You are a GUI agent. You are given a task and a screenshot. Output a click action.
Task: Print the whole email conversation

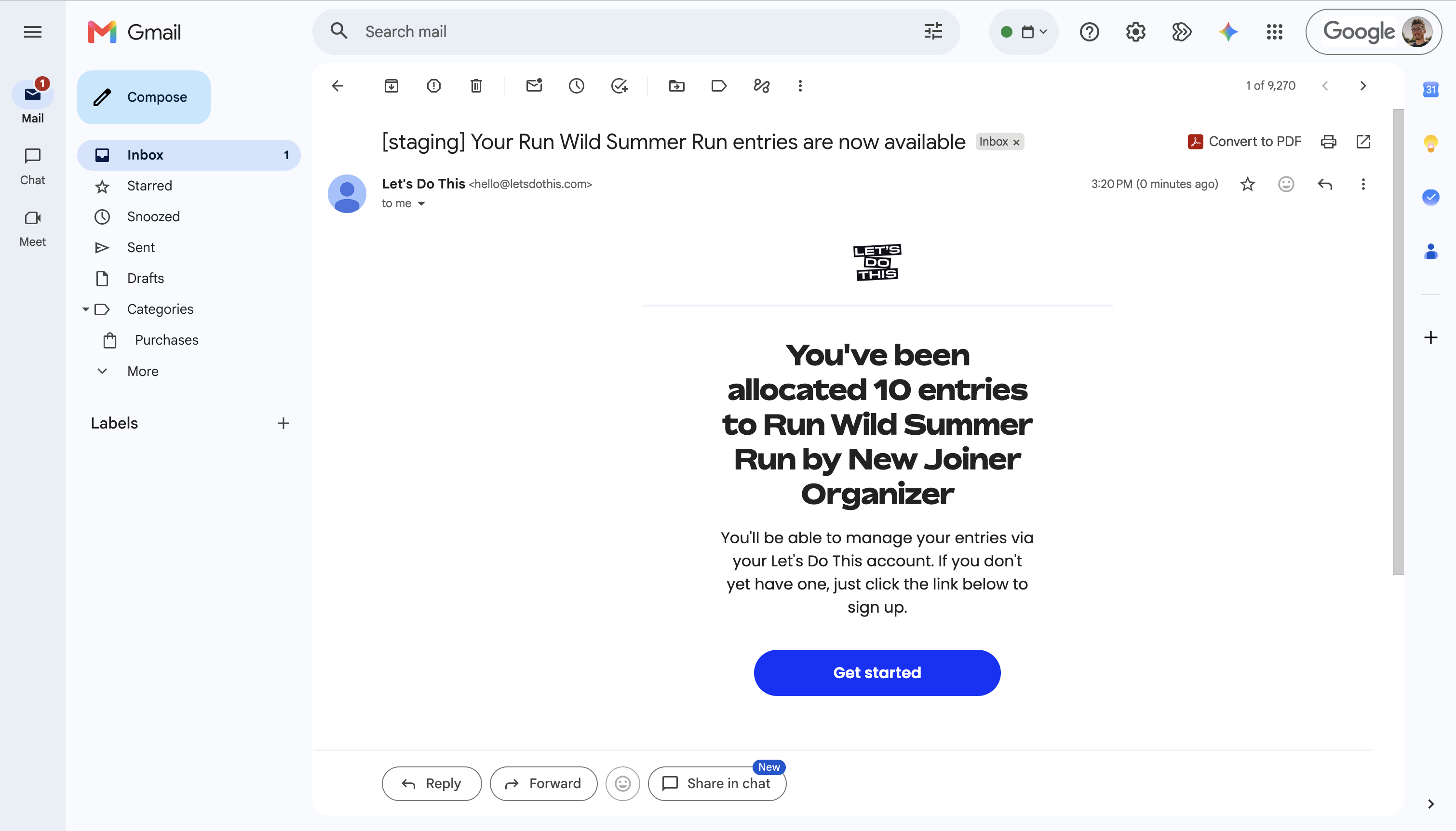(x=1329, y=142)
